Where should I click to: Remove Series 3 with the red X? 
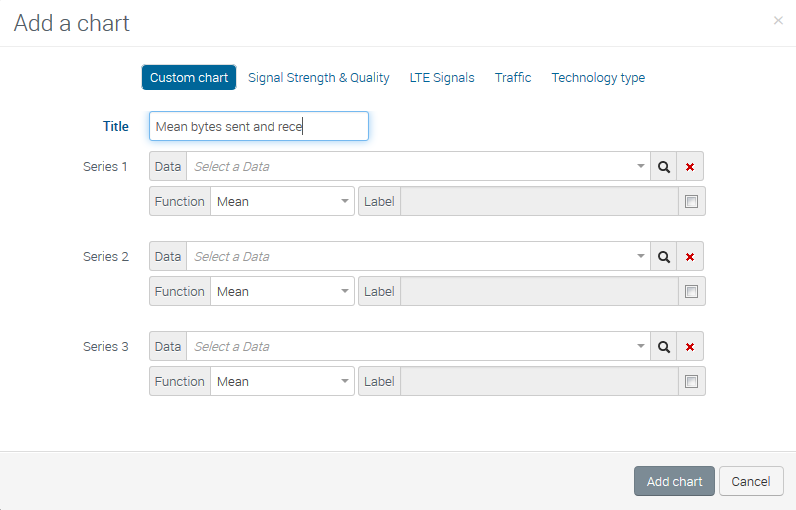click(x=690, y=347)
